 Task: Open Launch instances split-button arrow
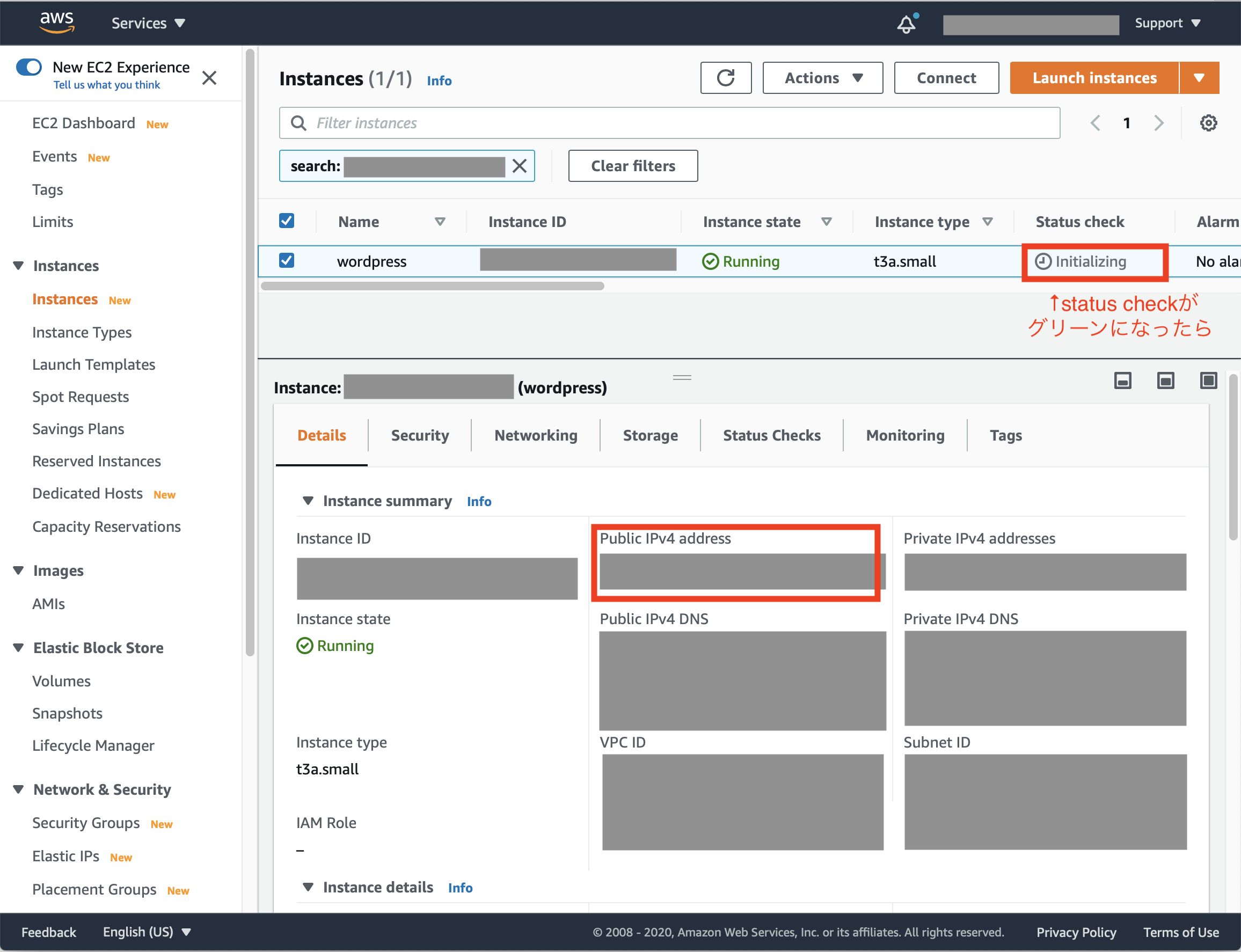[1199, 78]
